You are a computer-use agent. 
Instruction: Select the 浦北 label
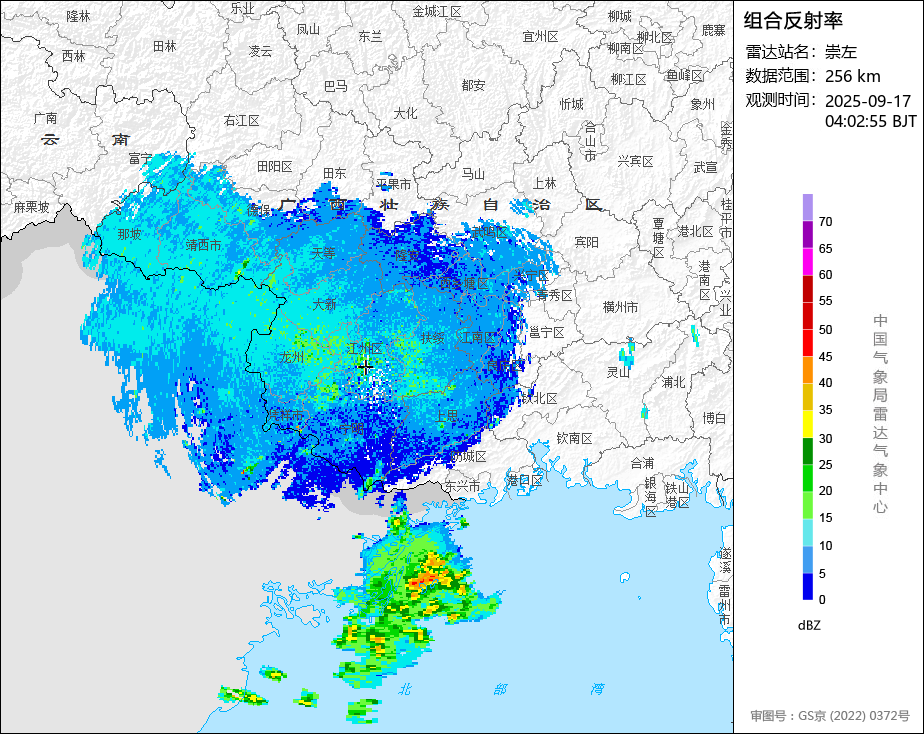pyautogui.click(x=674, y=382)
